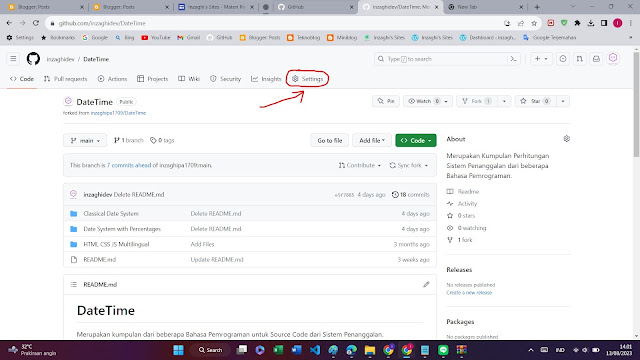Open the 0 tags link
Viewport: 640px width, 360px height.
(162, 140)
